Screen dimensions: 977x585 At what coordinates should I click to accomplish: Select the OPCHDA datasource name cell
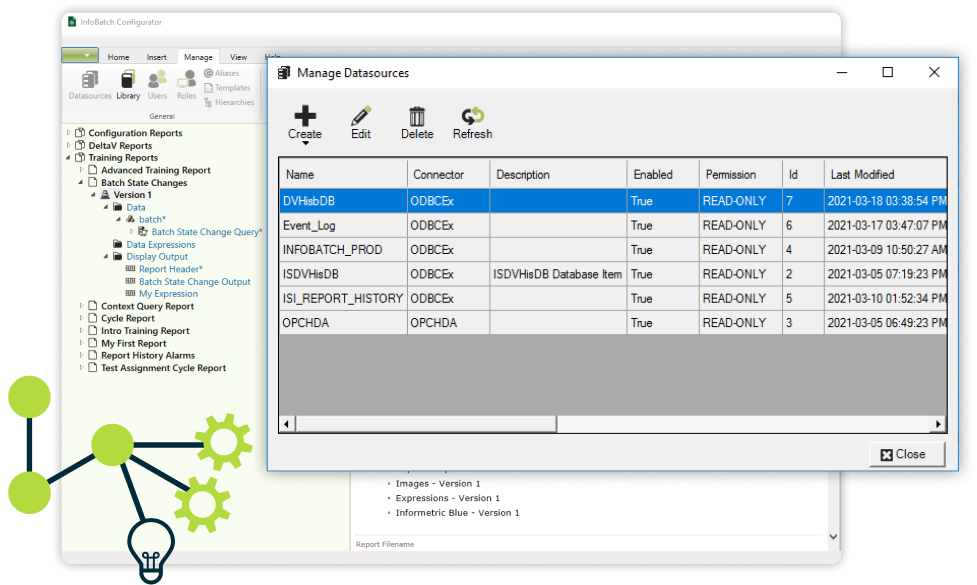(343, 323)
